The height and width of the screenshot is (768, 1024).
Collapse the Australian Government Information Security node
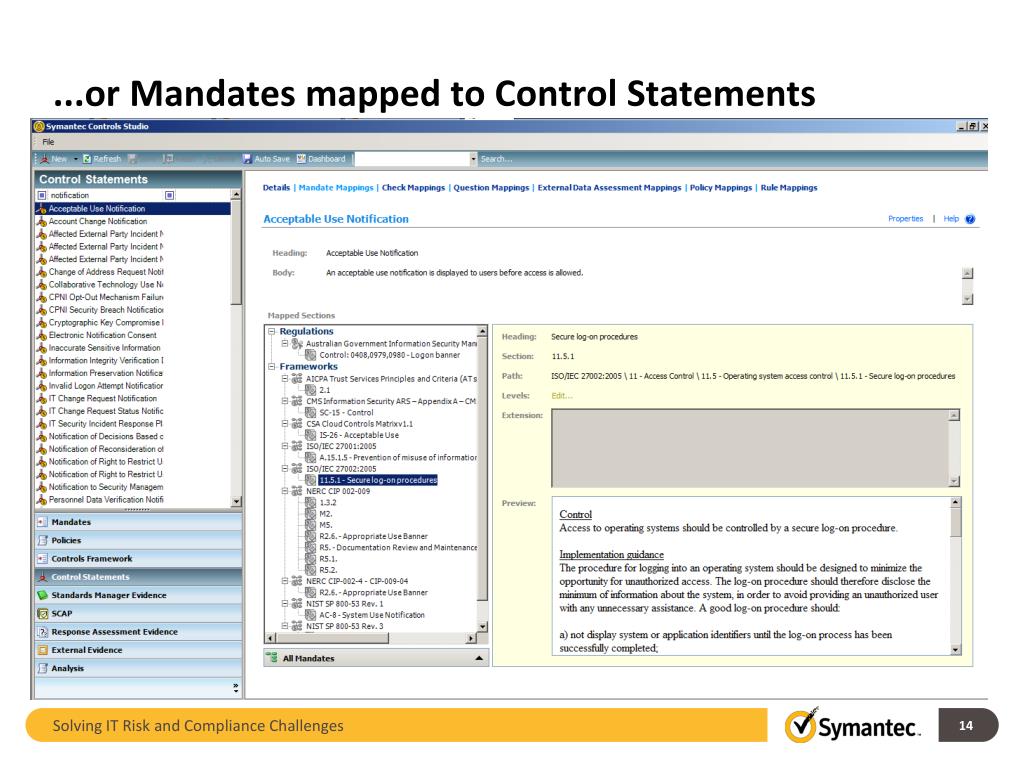[285, 344]
